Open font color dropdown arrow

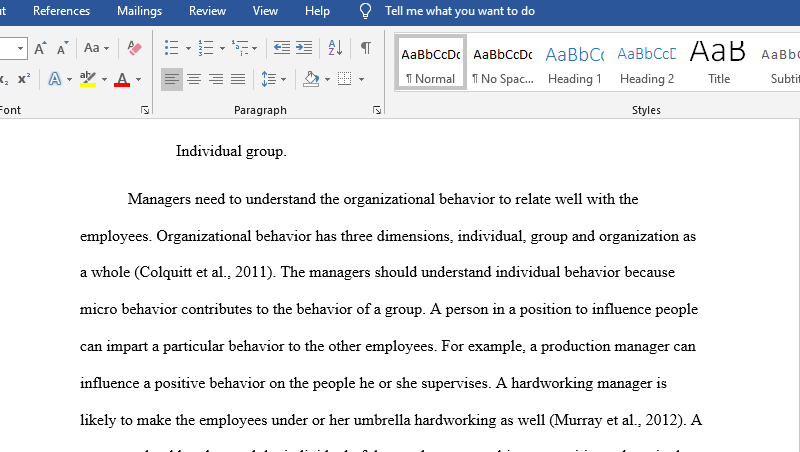click(x=138, y=80)
